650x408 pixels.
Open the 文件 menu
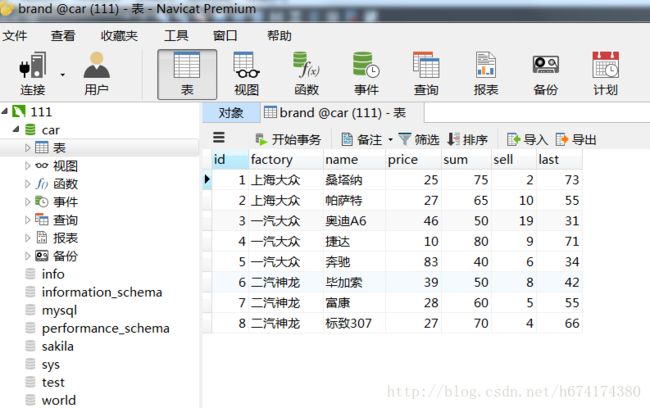[15, 36]
